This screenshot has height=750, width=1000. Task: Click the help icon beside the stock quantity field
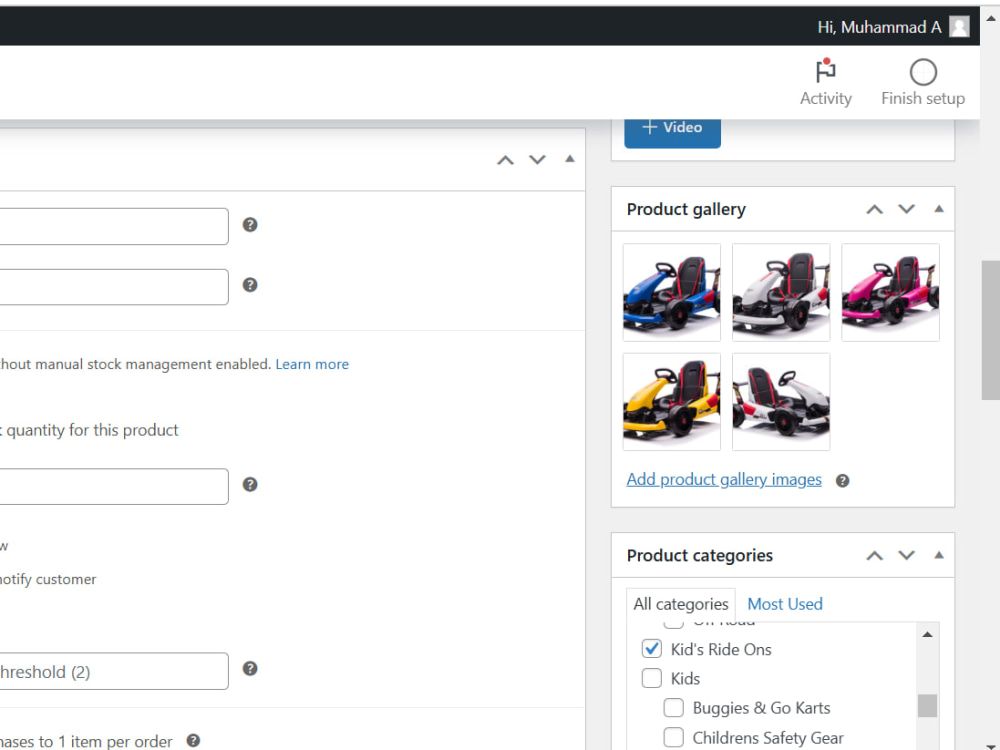[x=250, y=484]
